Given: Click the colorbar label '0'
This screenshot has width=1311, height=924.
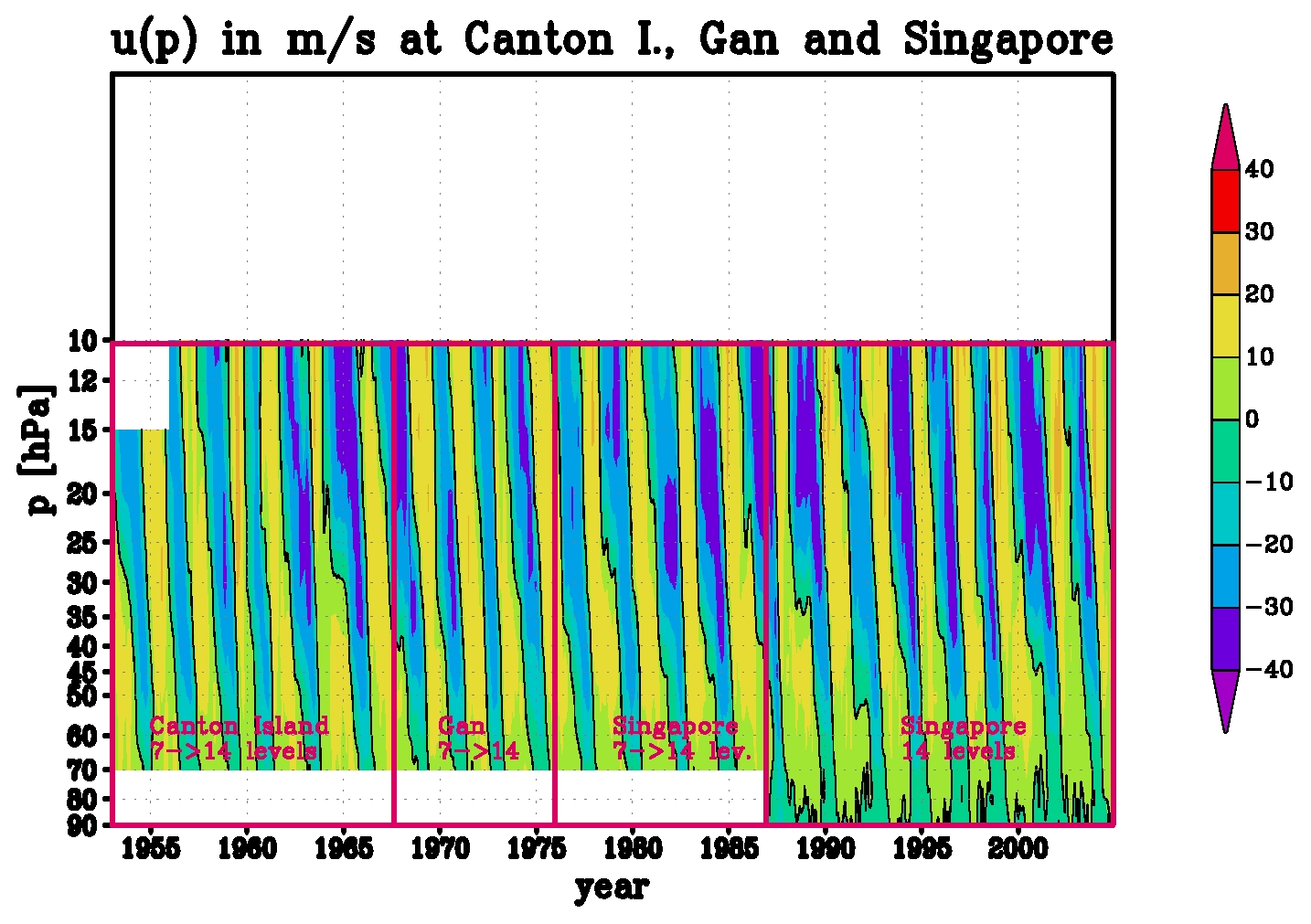Looking at the screenshot, I should pos(1252,419).
